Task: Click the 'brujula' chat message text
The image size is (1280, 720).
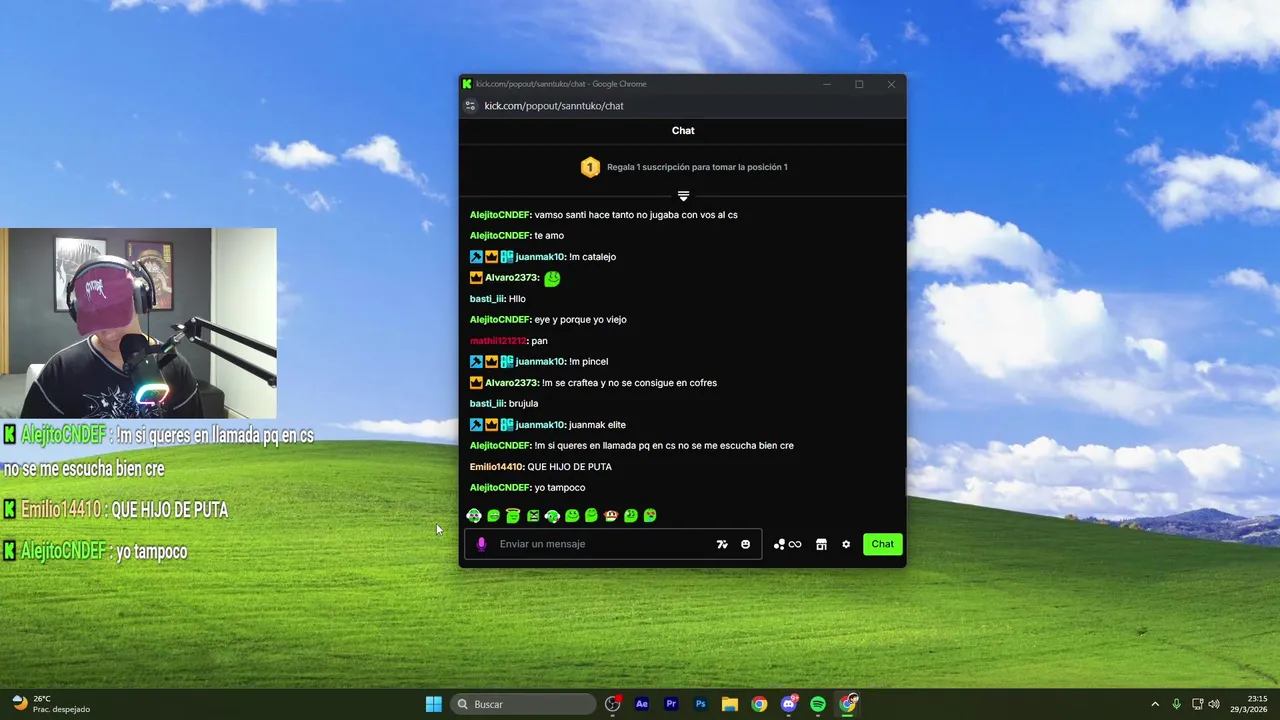Action: click(523, 404)
